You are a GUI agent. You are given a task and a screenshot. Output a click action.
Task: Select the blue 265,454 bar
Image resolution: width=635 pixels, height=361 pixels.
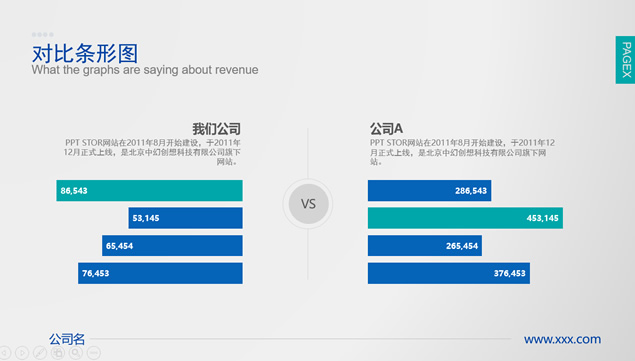tap(425, 246)
